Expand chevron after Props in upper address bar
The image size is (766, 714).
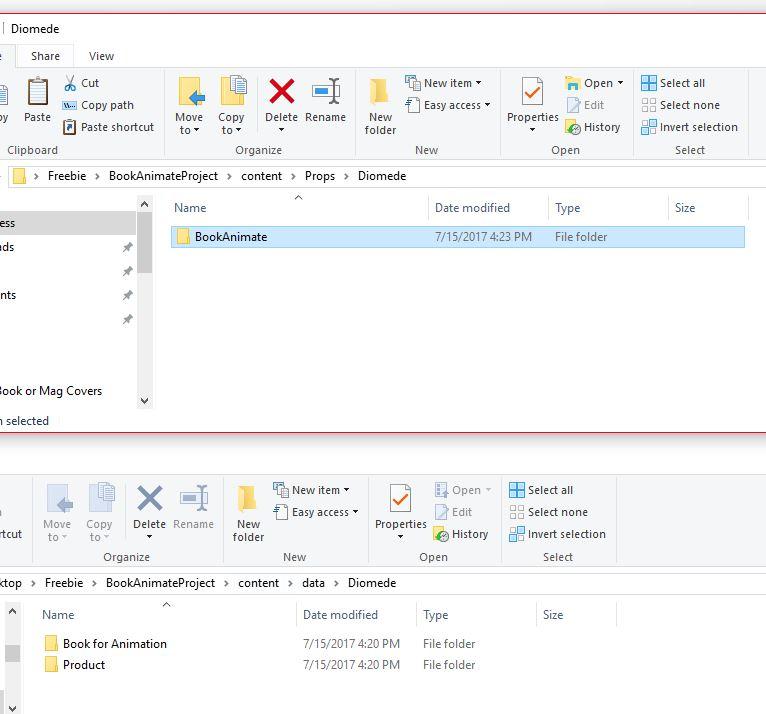coord(346,176)
